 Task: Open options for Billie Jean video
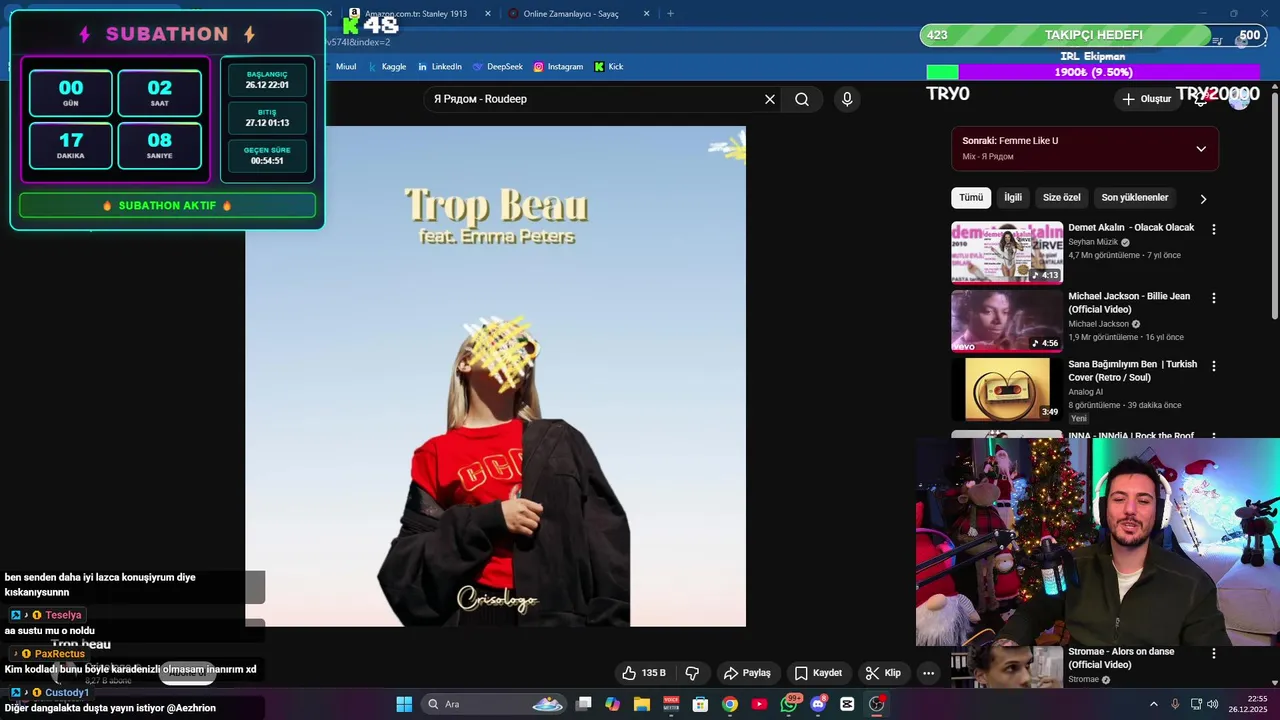(1214, 298)
